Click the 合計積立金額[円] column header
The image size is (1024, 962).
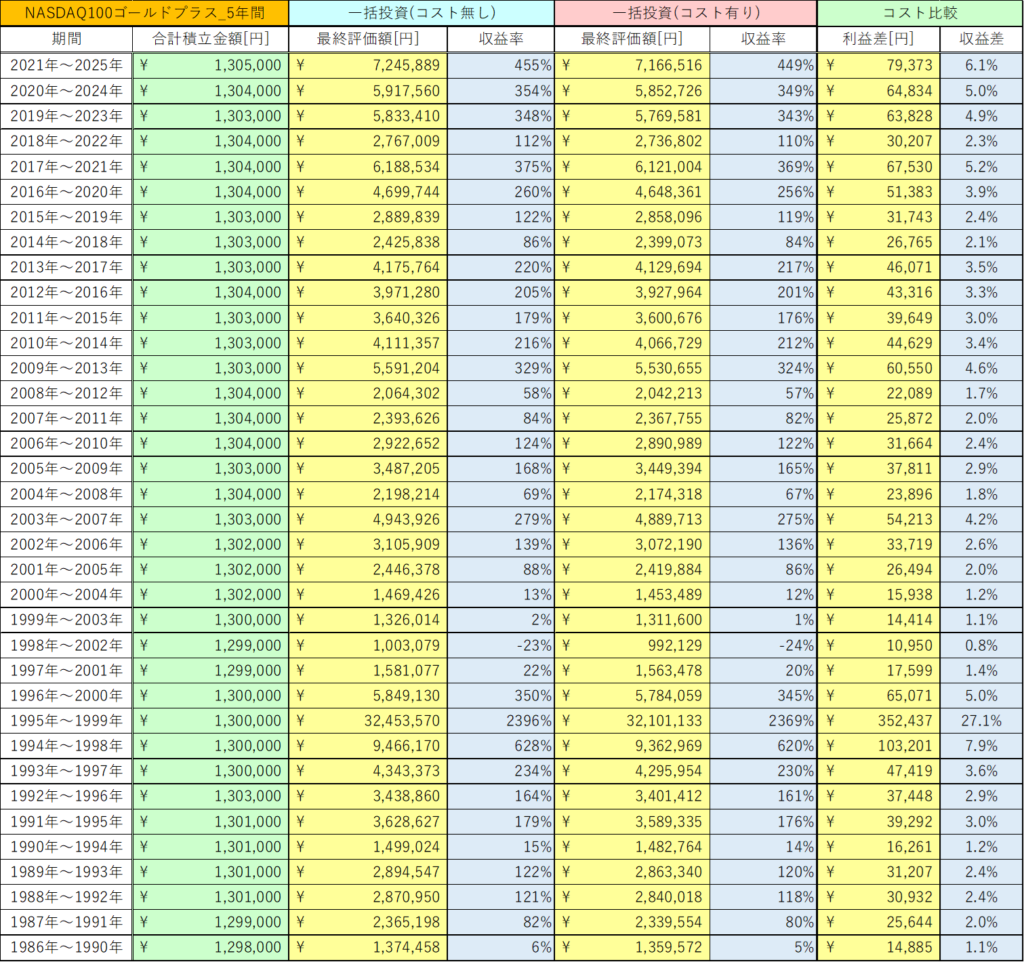[210, 39]
